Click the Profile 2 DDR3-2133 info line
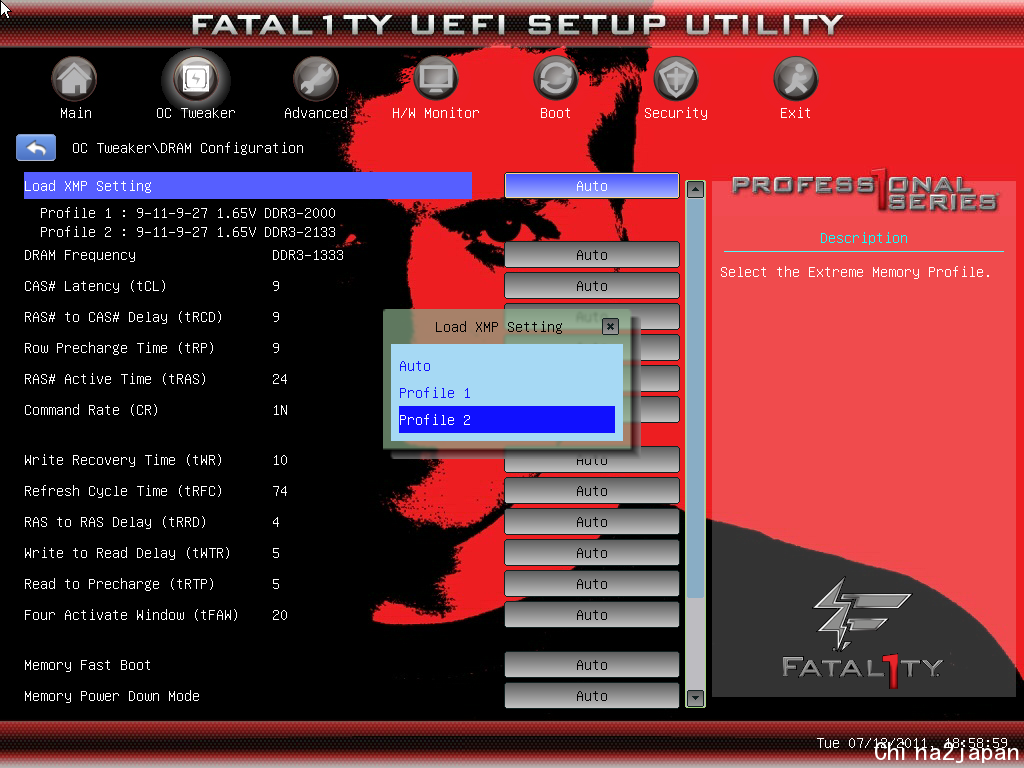Viewport: 1024px width, 768px height. tap(187, 232)
